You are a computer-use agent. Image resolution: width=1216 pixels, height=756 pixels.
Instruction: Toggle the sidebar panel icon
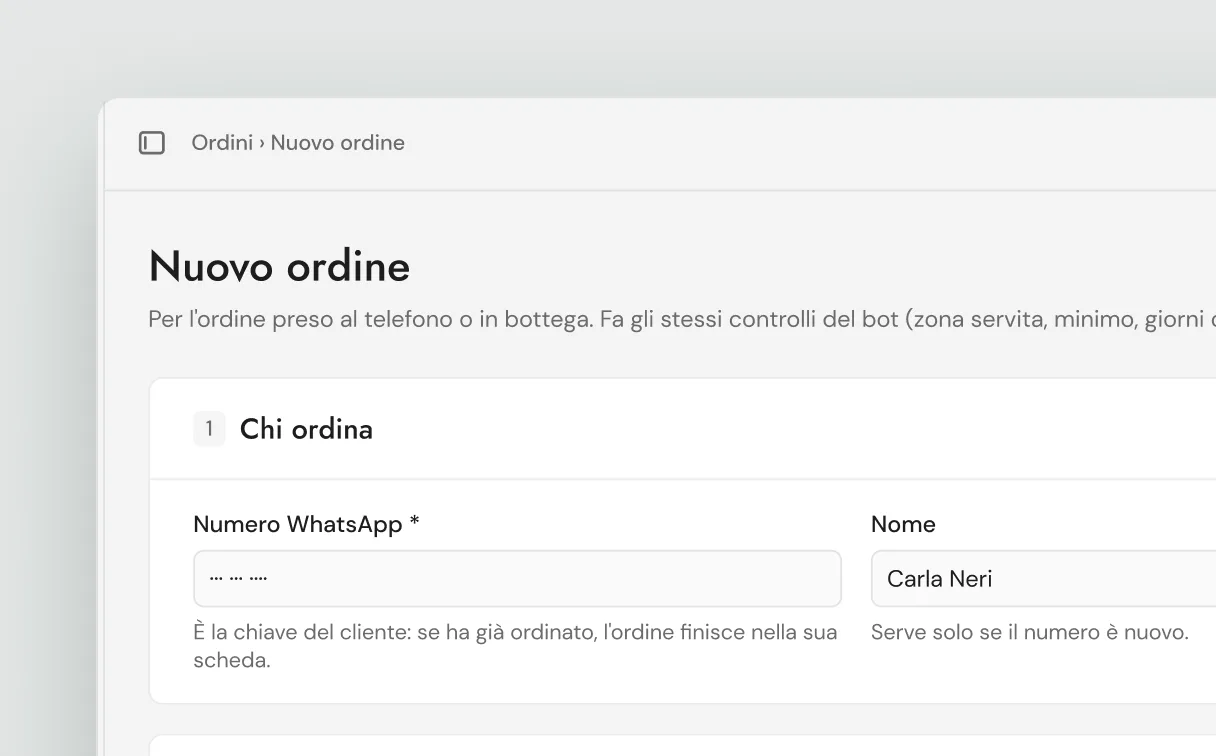click(x=151, y=143)
